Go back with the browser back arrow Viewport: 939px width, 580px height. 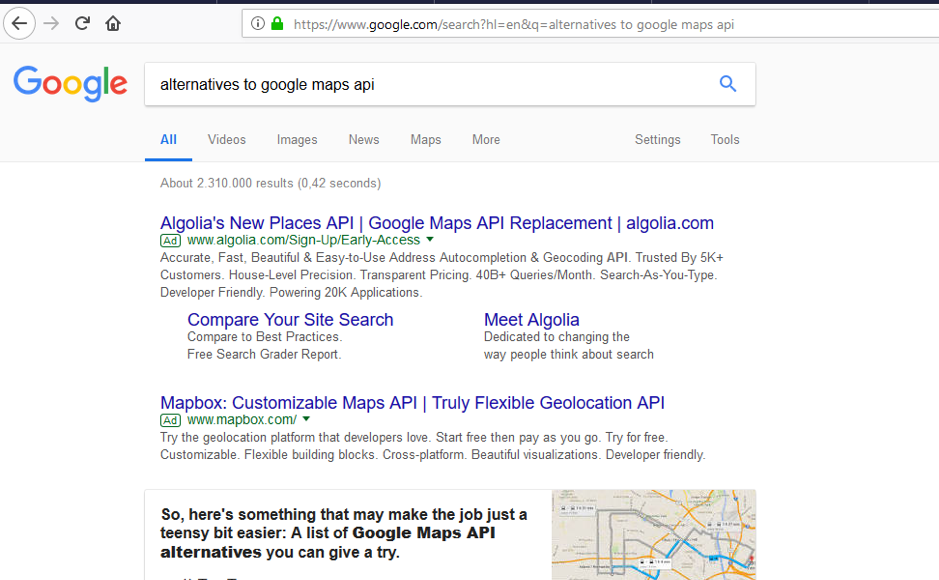pos(19,24)
